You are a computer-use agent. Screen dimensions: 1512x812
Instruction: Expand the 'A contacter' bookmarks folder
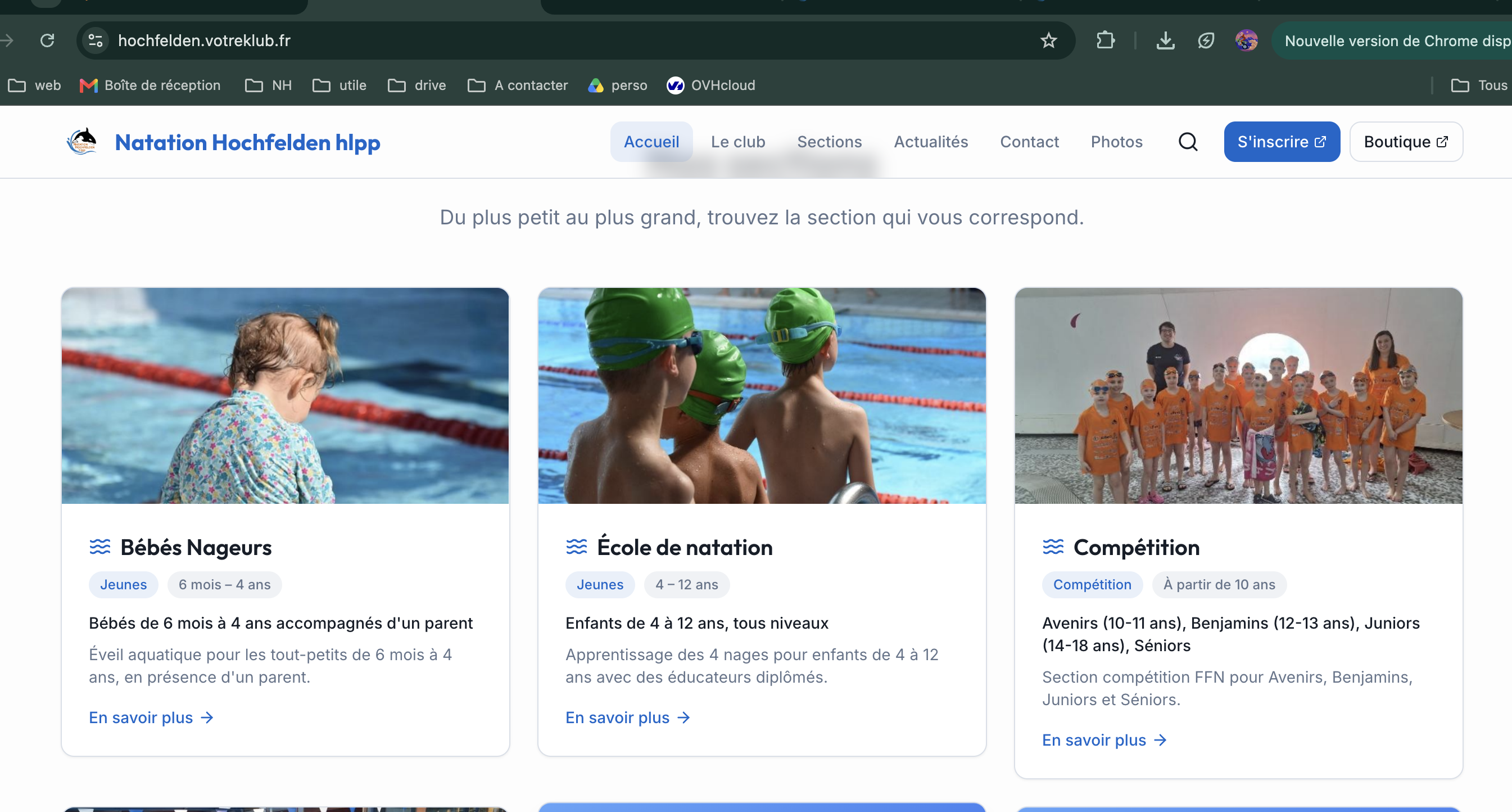[x=518, y=85]
